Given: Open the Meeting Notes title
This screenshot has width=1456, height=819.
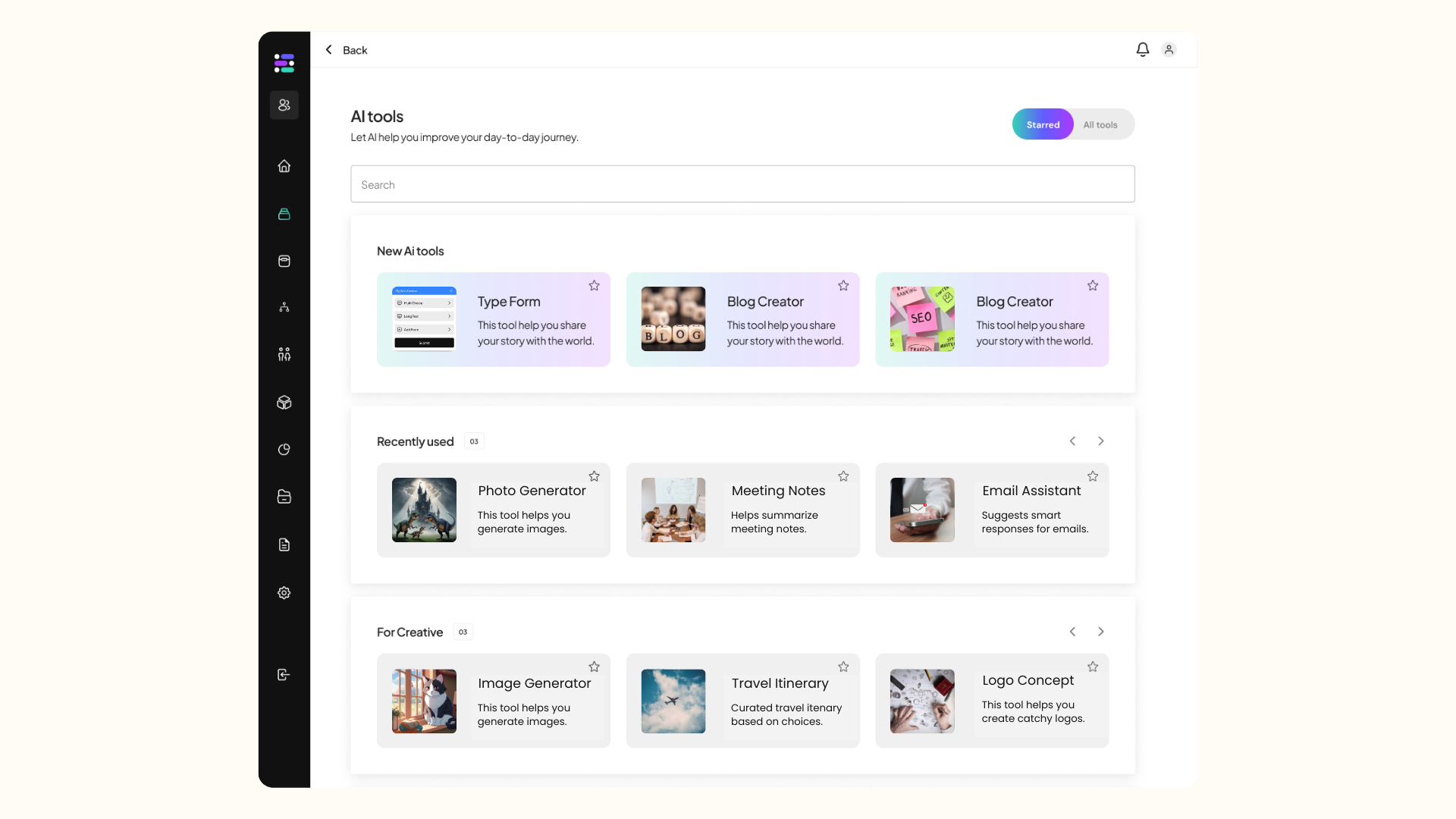Looking at the screenshot, I should click(778, 491).
